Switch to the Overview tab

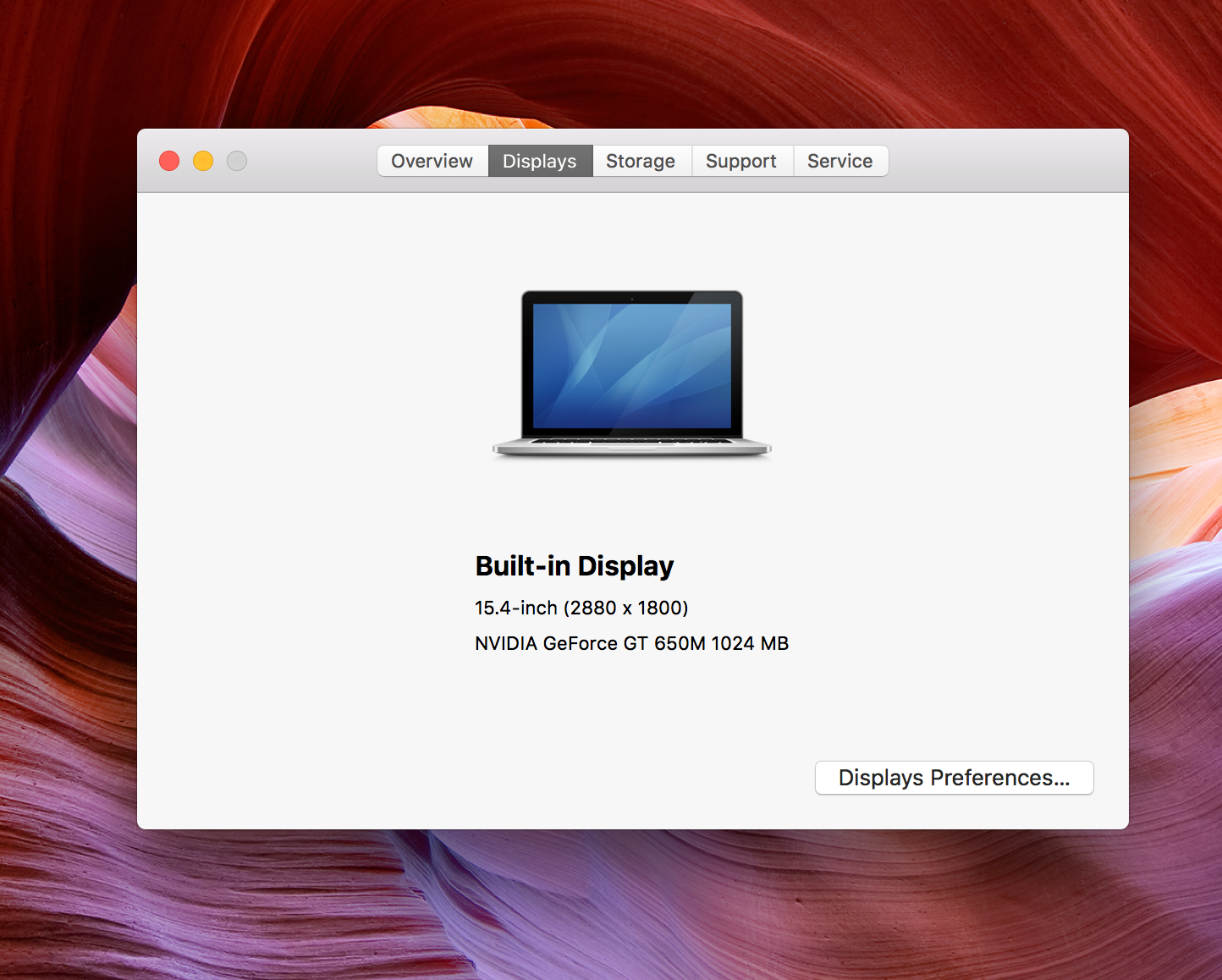[432, 161]
